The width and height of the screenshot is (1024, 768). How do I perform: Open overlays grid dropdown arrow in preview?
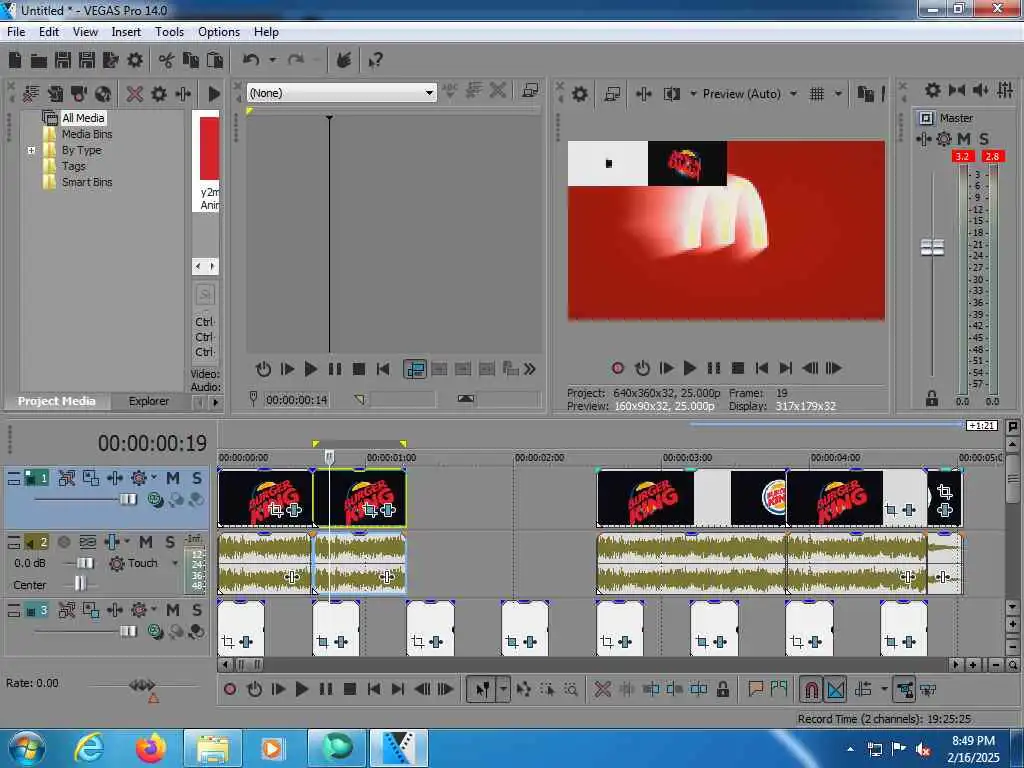tap(838, 94)
